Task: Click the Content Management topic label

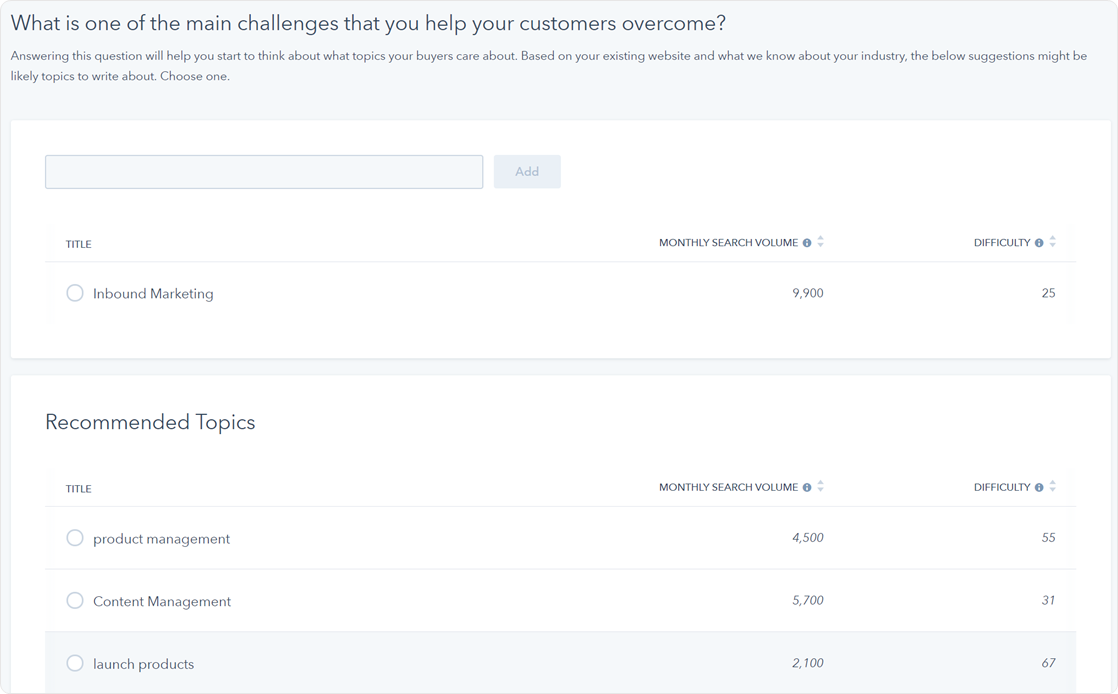Action: (x=162, y=601)
